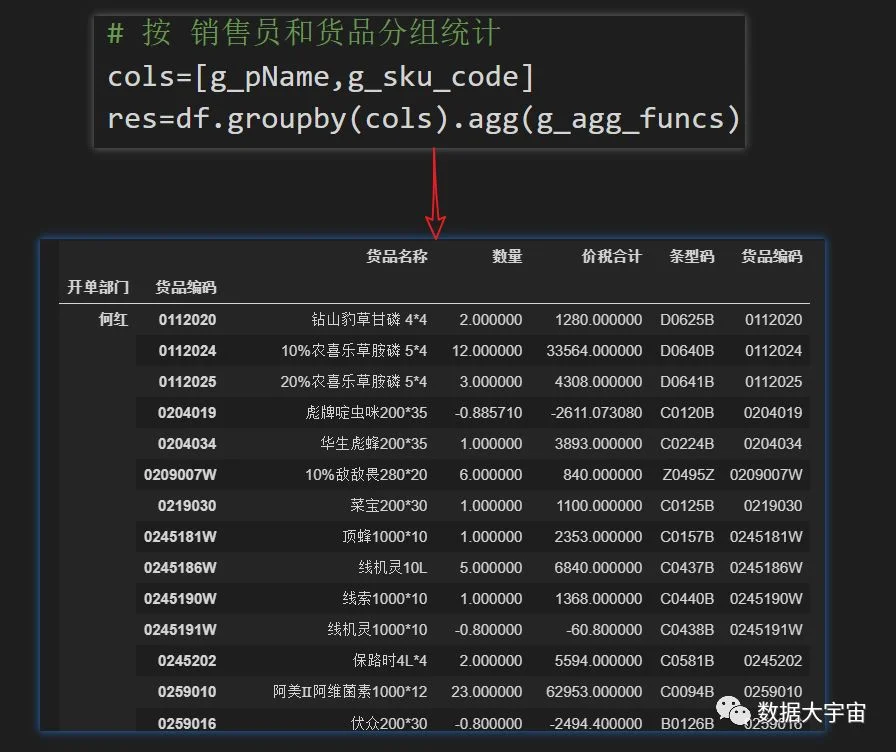This screenshot has height=752, width=896.
Task: Click the barcode 'D0640B'
Action: tap(687, 350)
